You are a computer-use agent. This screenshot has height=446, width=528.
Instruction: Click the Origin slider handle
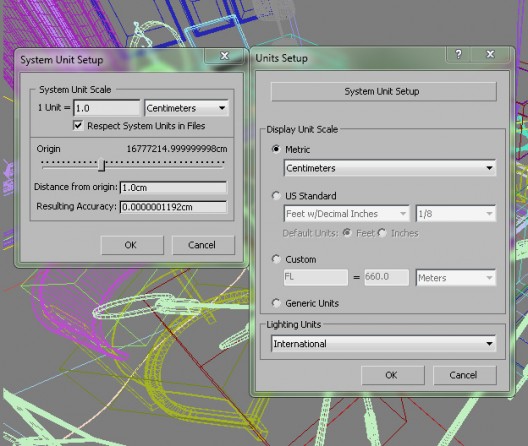102,165
